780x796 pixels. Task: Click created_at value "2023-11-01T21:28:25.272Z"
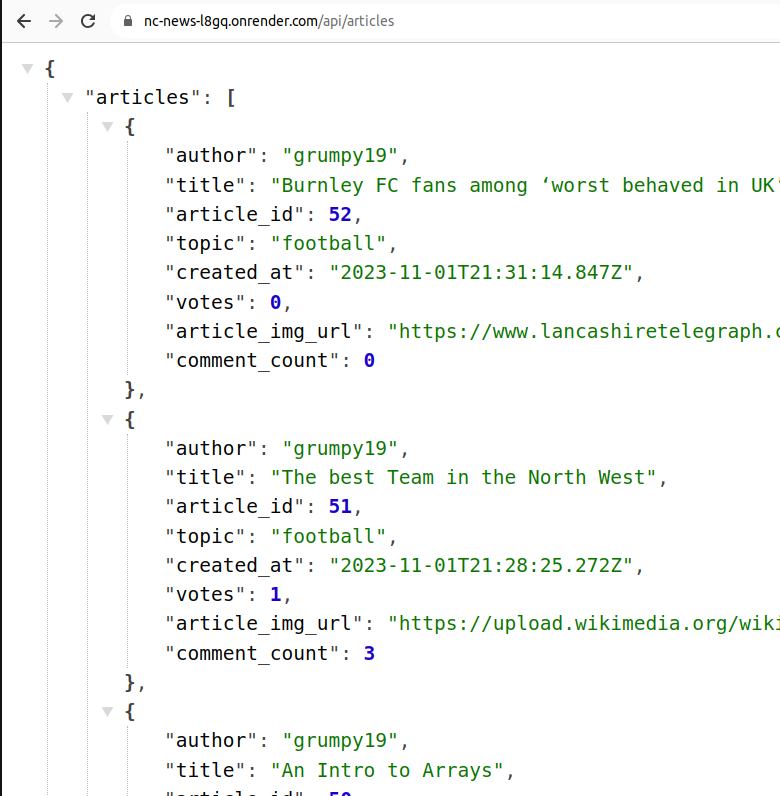tap(481, 566)
